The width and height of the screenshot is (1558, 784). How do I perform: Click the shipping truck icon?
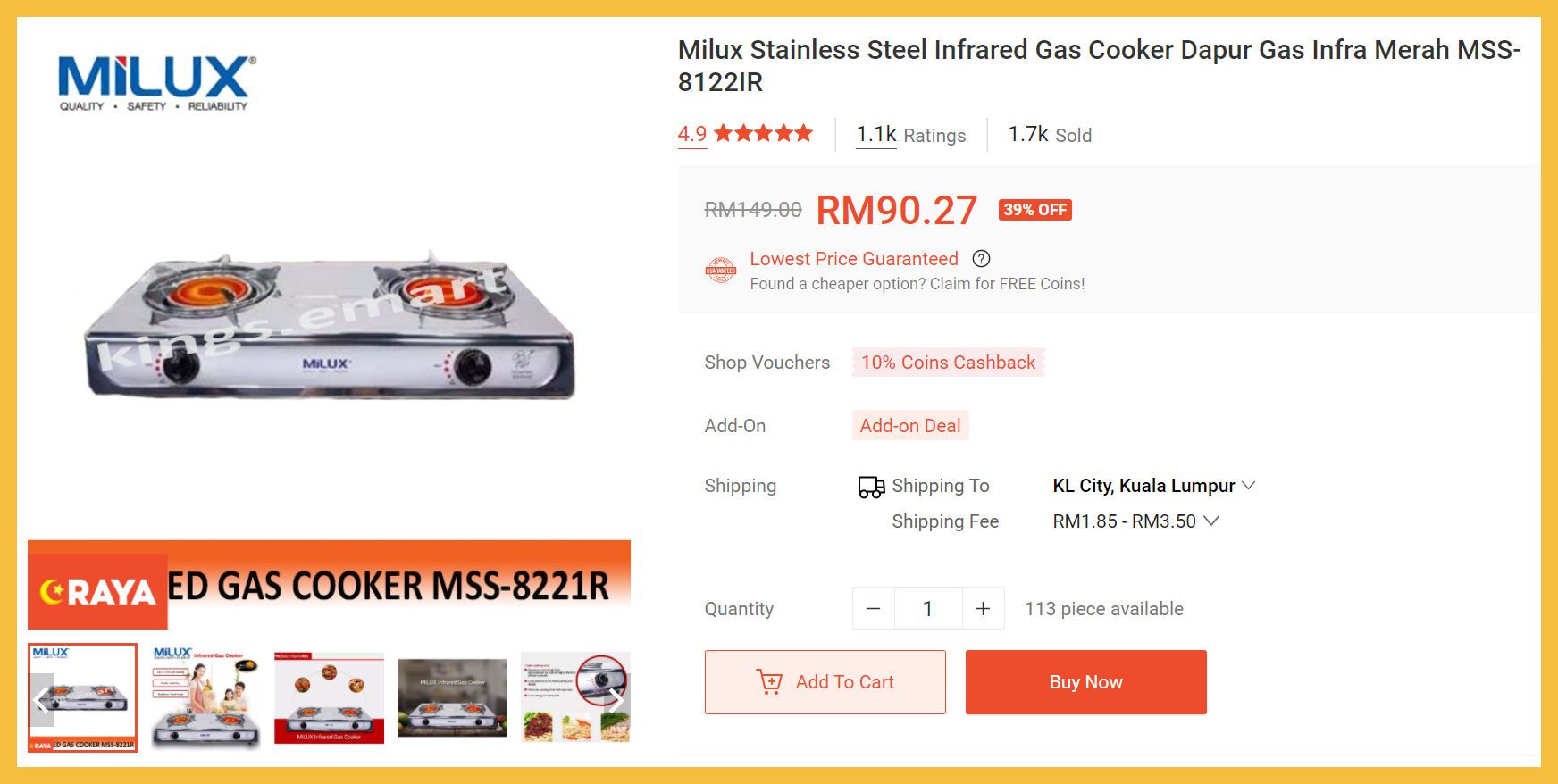point(871,487)
